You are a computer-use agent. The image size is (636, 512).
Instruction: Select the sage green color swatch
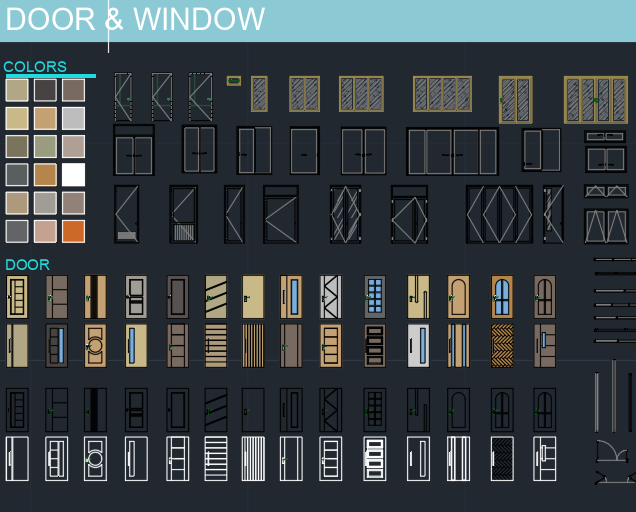pyautogui.click(x=45, y=146)
